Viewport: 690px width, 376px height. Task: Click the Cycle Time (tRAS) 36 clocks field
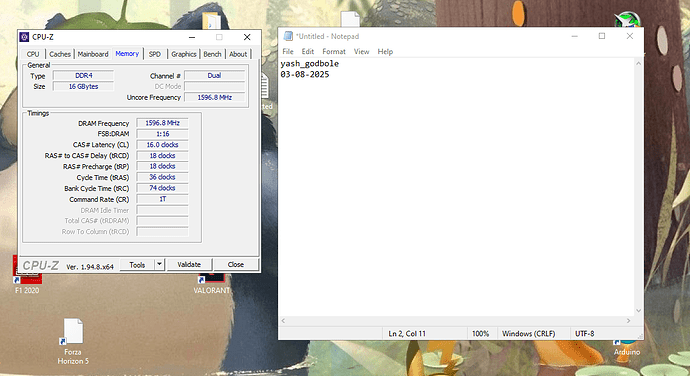point(162,177)
